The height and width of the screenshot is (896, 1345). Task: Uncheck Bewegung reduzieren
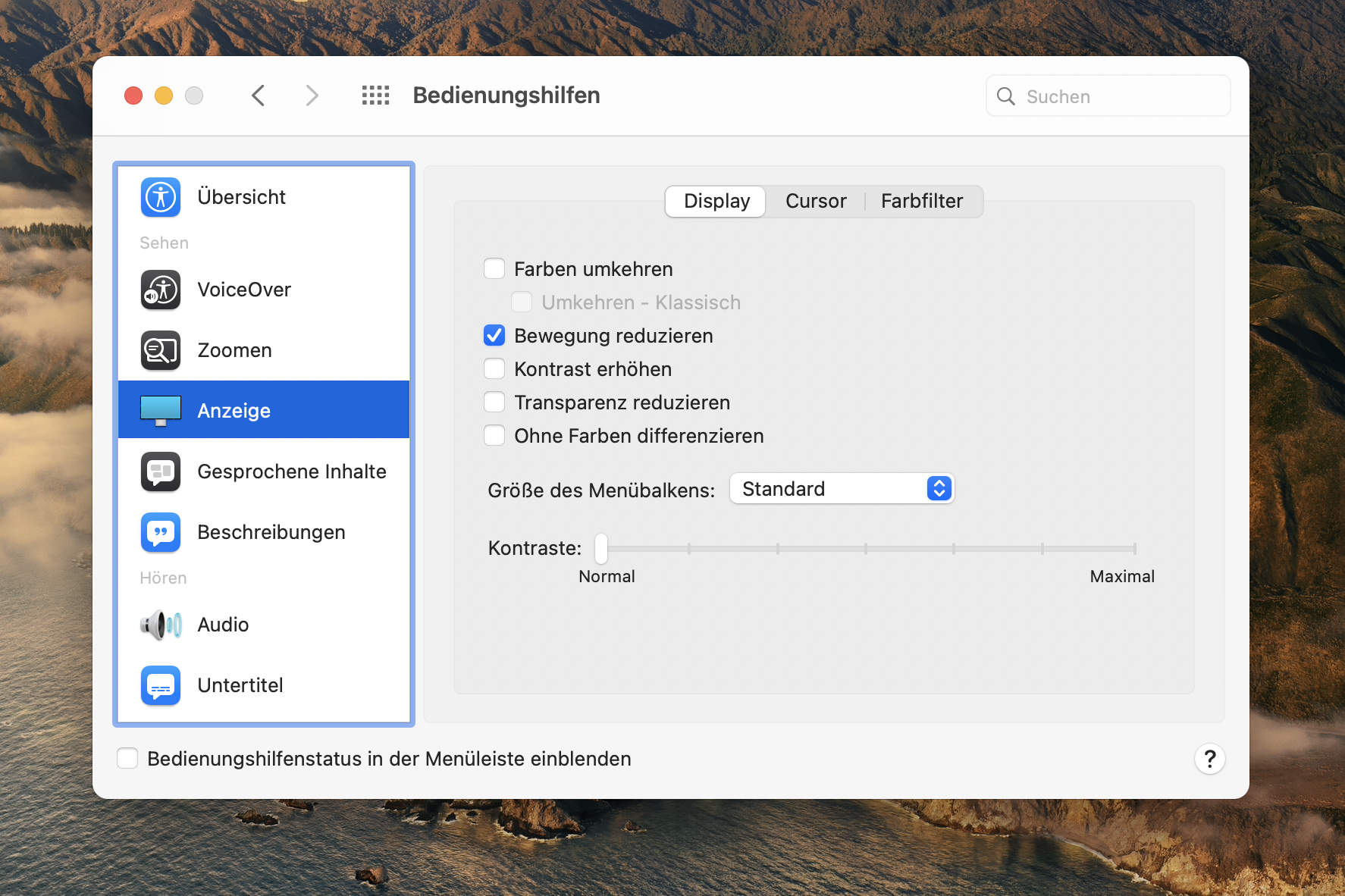pyautogui.click(x=494, y=336)
